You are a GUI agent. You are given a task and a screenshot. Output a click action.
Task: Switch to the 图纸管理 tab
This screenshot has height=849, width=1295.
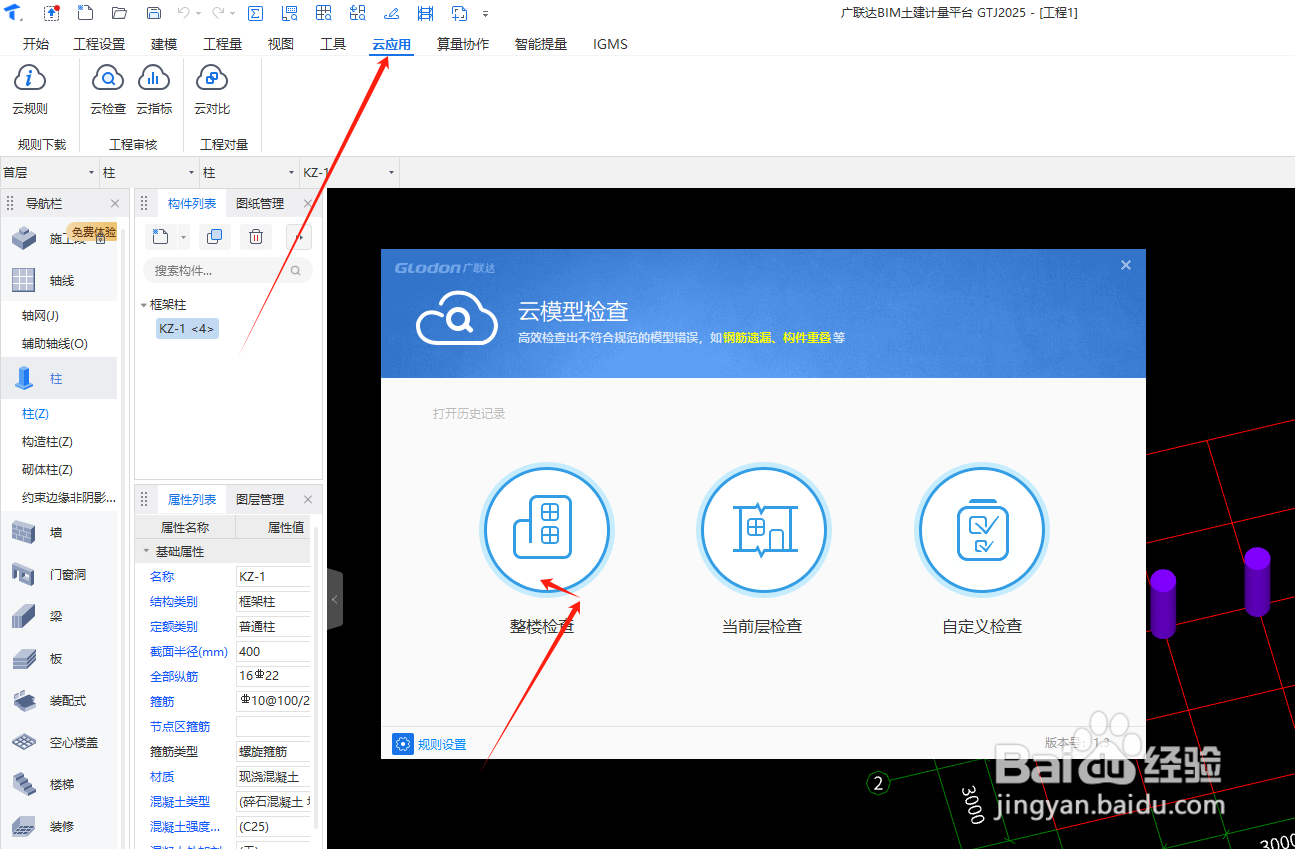tap(260, 204)
